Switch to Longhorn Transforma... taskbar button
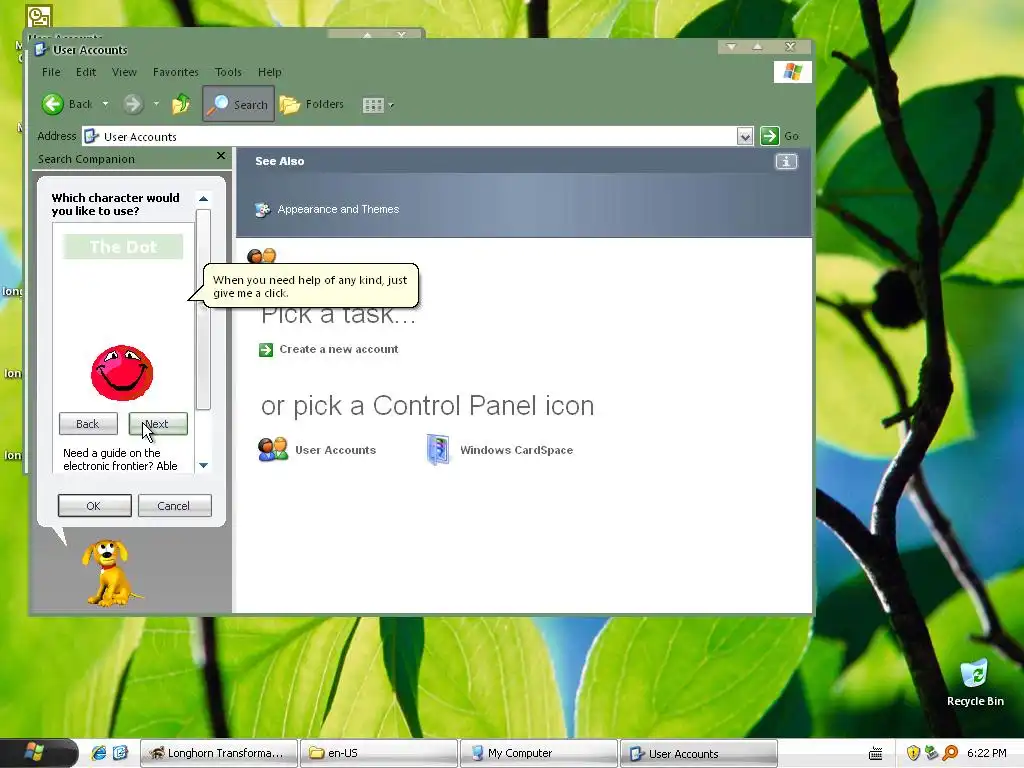This screenshot has height=768, width=1024. [219, 753]
